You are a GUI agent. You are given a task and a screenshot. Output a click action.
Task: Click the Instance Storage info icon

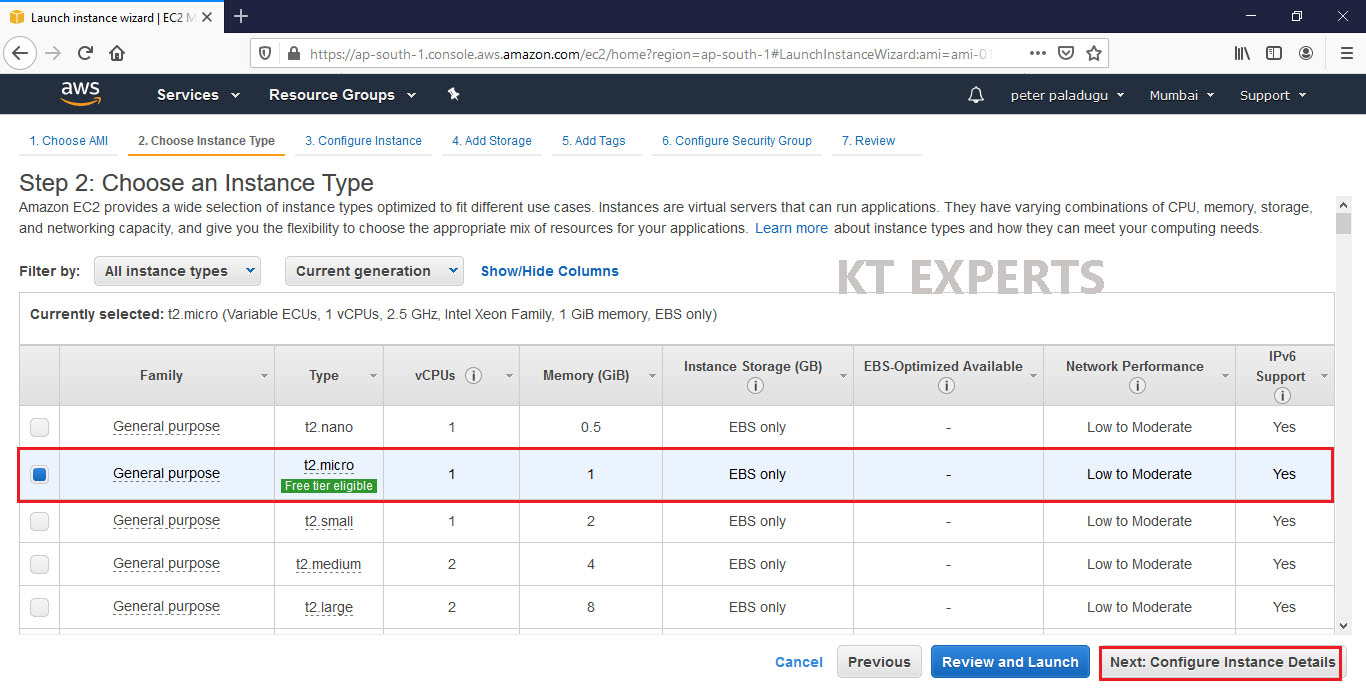pyautogui.click(x=756, y=386)
